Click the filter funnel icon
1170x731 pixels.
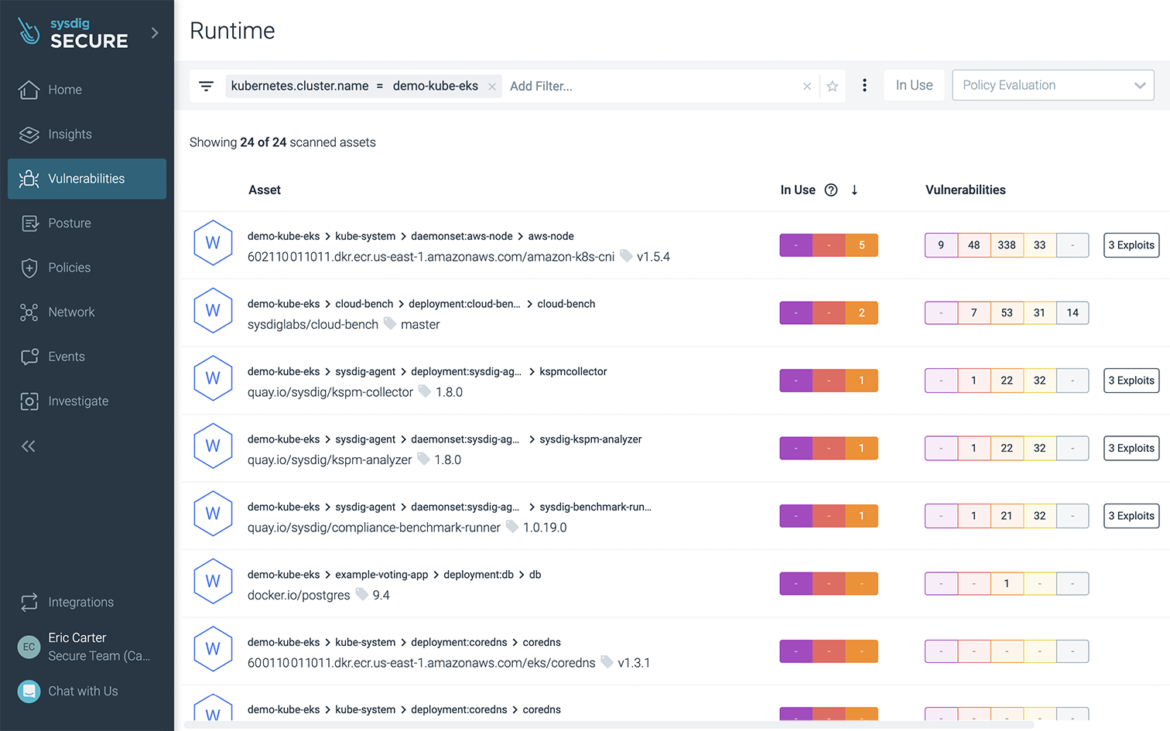coord(206,85)
